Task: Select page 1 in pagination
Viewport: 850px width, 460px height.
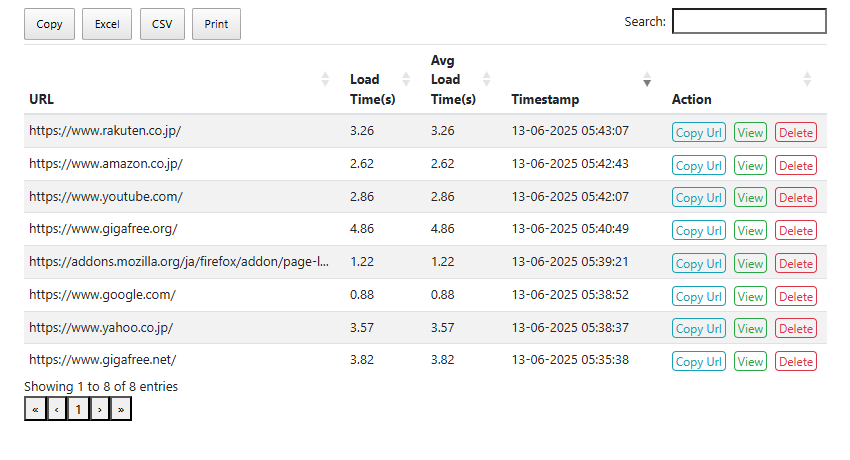Action: (79, 409)
